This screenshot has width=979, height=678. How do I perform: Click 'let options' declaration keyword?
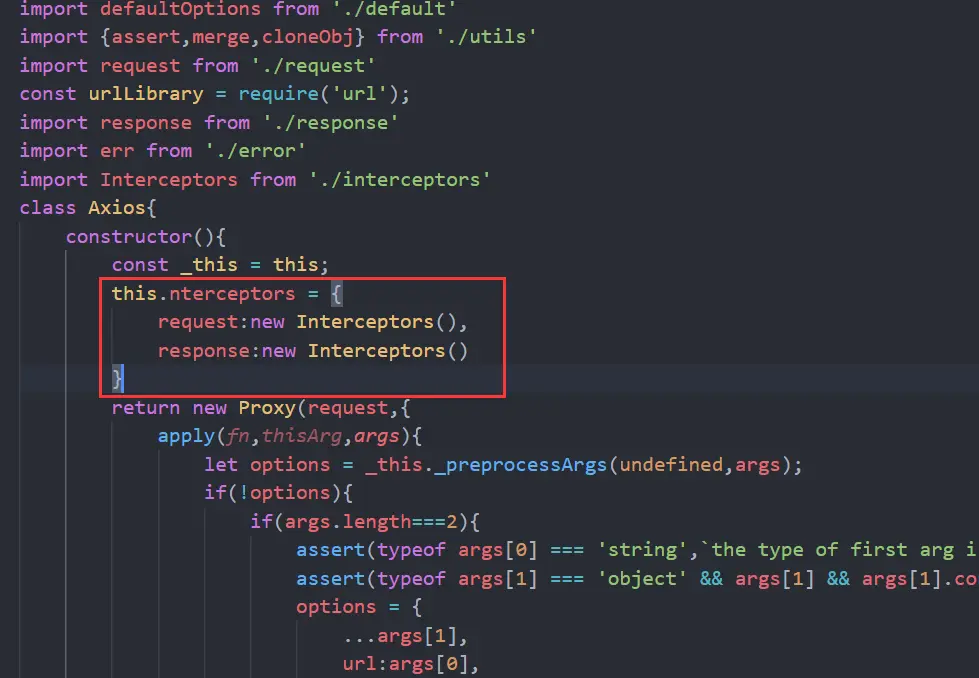(x=267, y=465)
